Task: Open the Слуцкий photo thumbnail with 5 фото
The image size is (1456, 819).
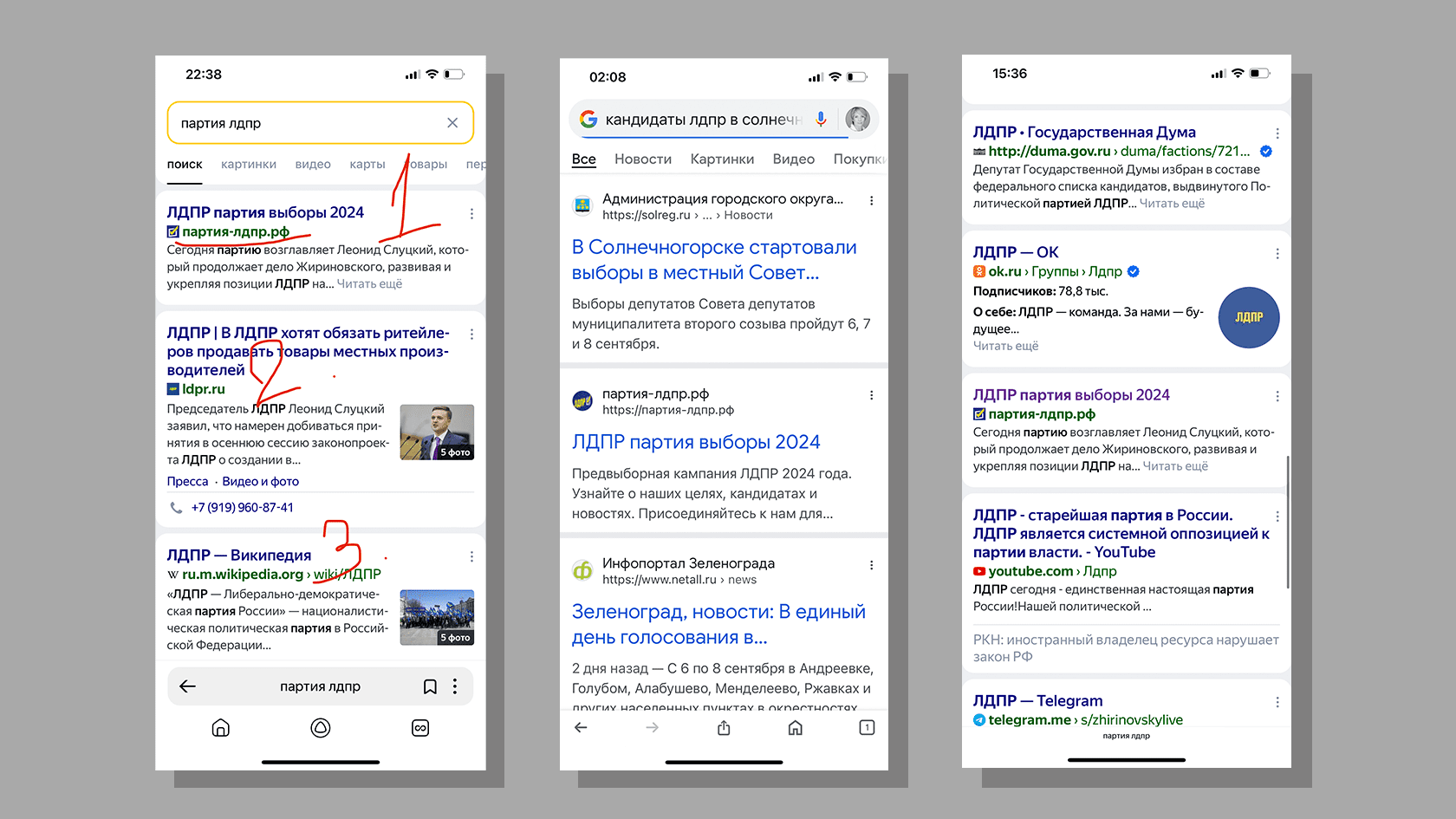Action: (x=437, y=432)
